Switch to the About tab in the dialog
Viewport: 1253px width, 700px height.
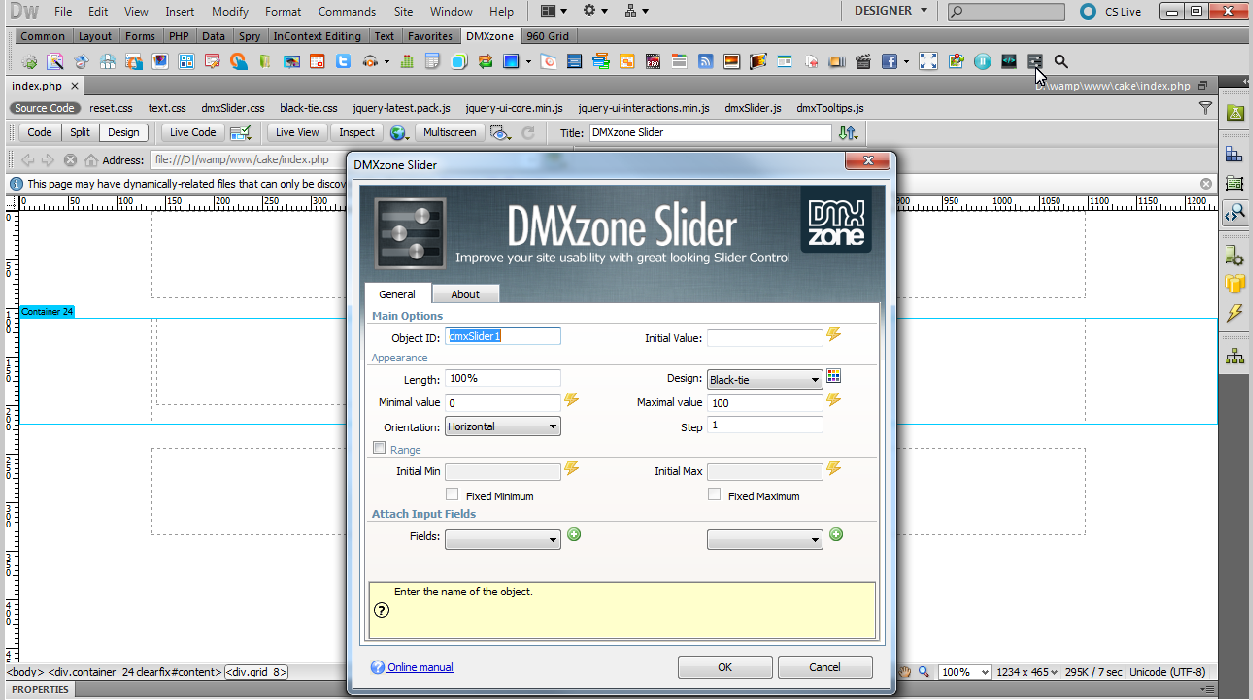[465, 294]
